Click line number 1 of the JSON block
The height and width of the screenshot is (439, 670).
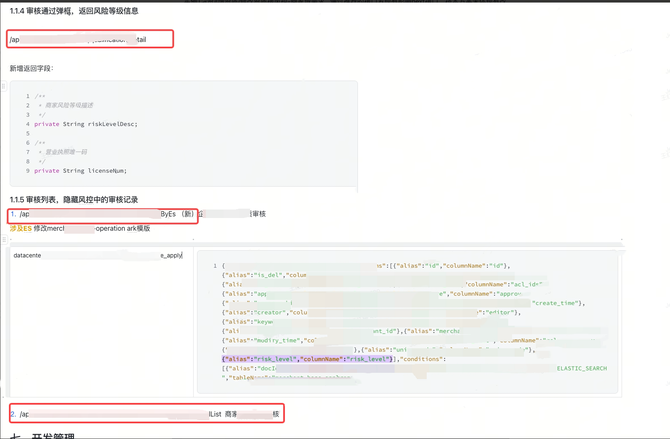click(214, 266)
